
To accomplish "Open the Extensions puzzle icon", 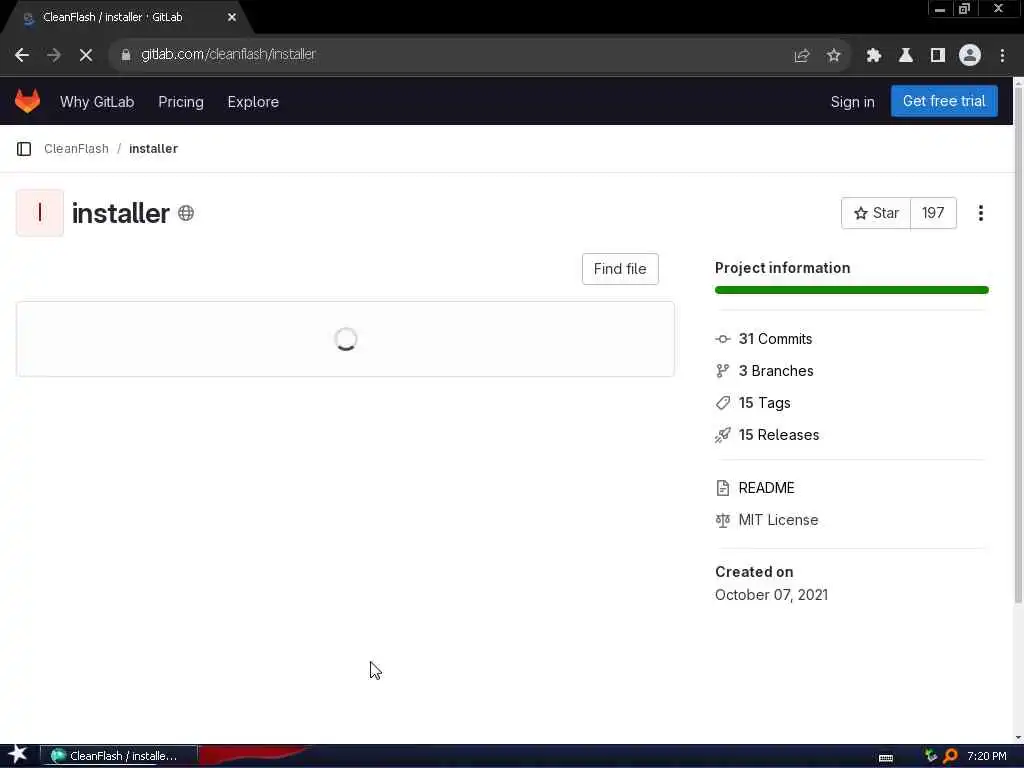I will click(874, 56).
